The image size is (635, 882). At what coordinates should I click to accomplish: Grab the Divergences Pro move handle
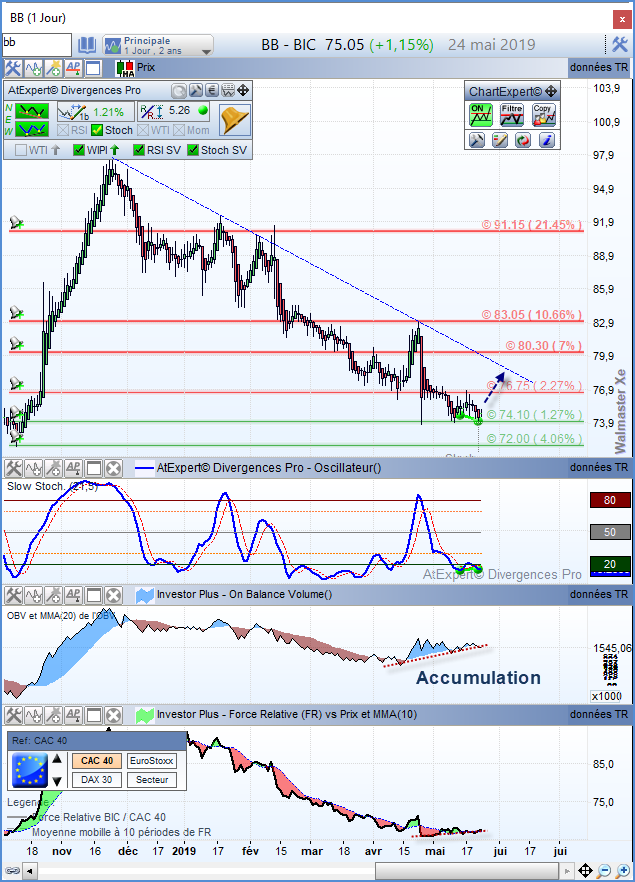(243, 91)
